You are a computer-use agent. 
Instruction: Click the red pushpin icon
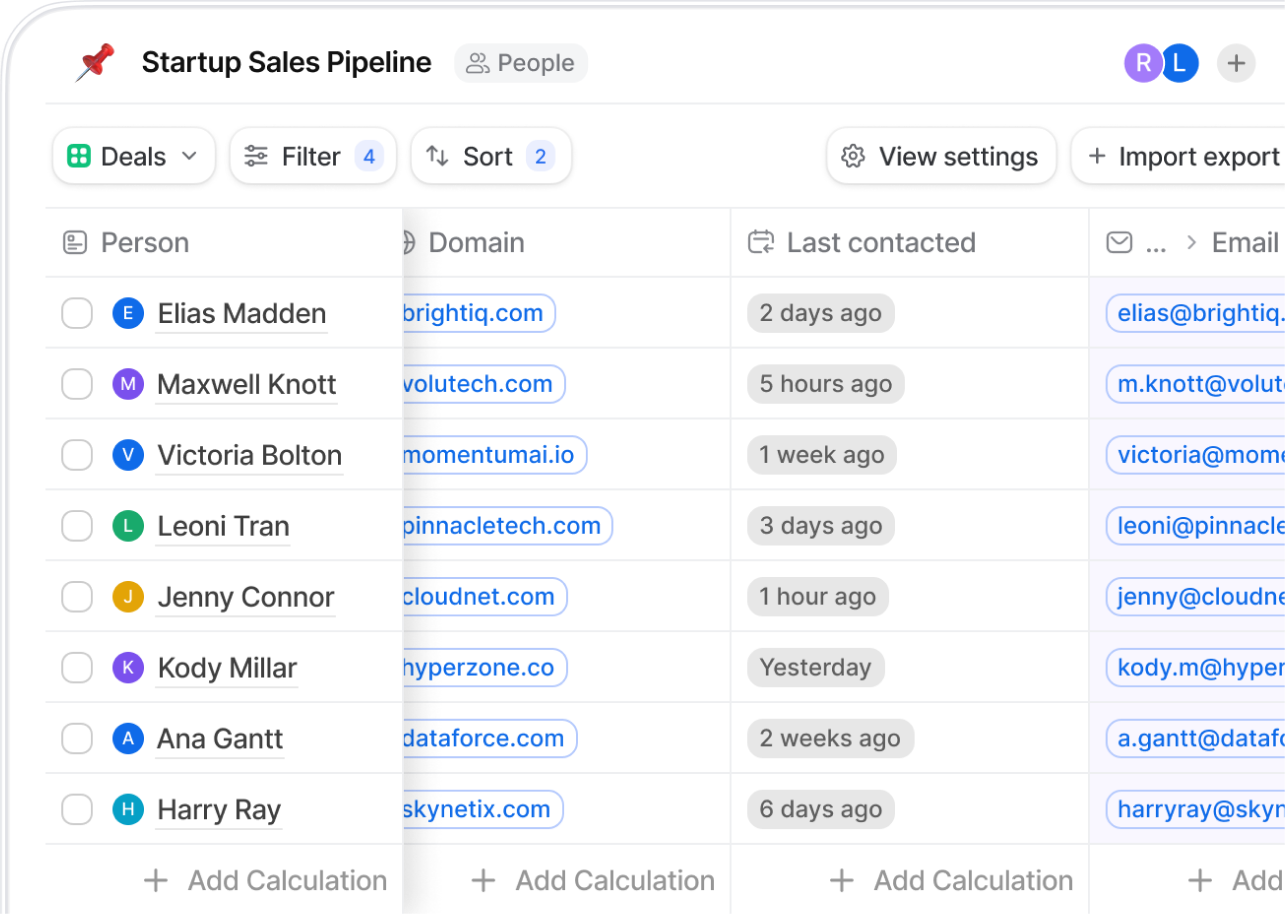(x=95, y=63)
